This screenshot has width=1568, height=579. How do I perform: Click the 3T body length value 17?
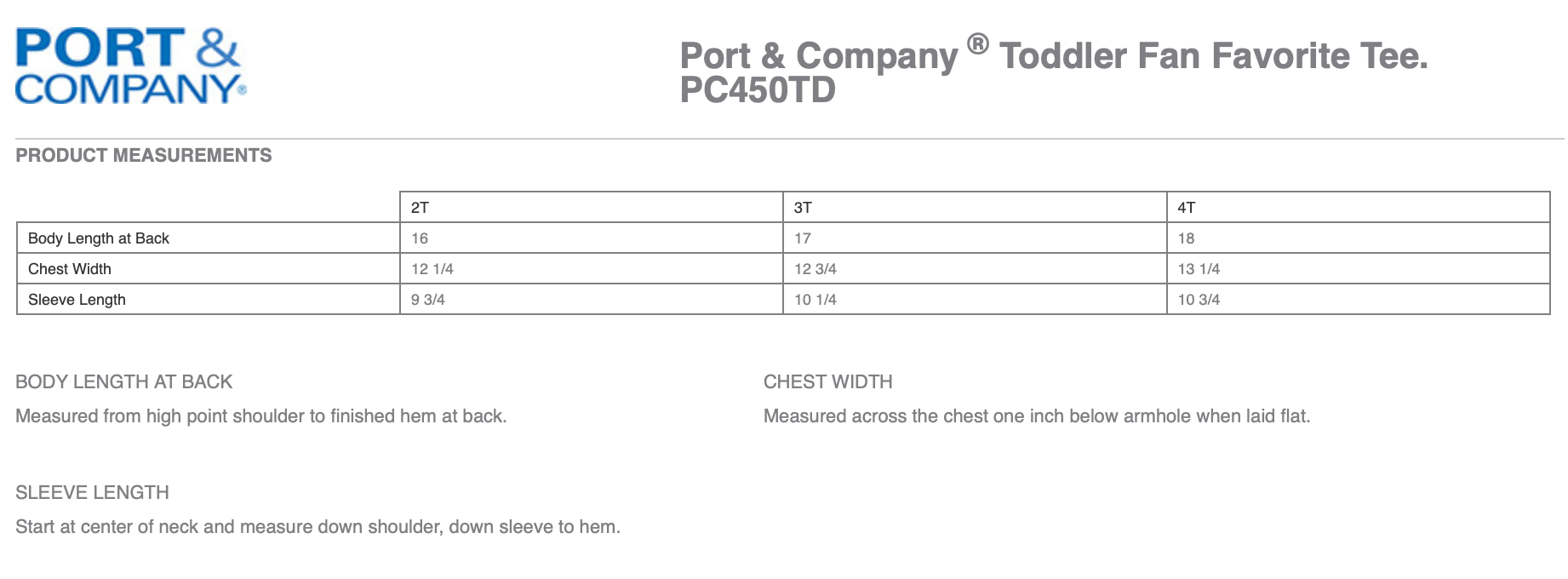(x=803, y=238)
